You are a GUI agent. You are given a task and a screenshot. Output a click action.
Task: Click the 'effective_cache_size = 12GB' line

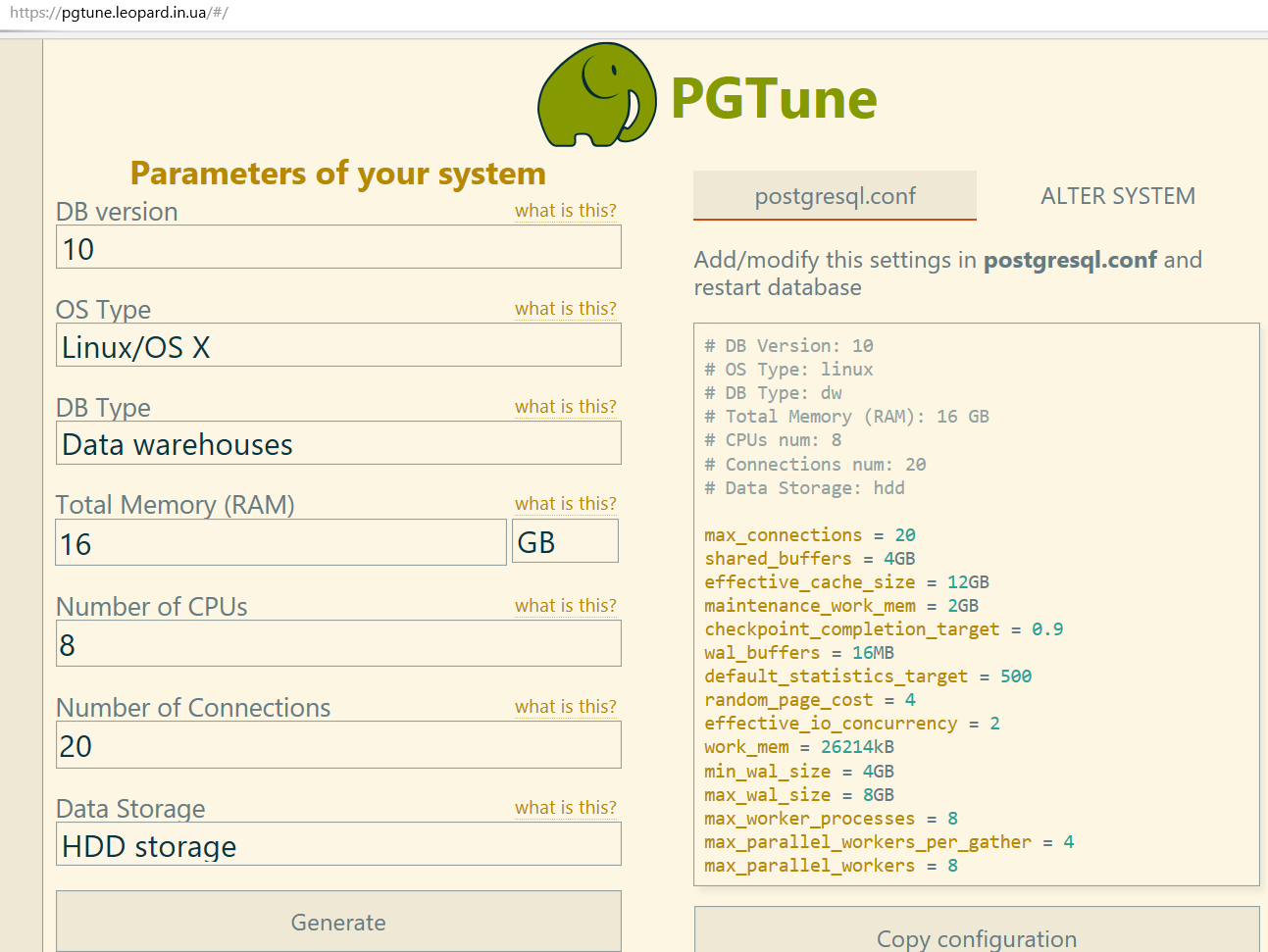tap(847, 582)
